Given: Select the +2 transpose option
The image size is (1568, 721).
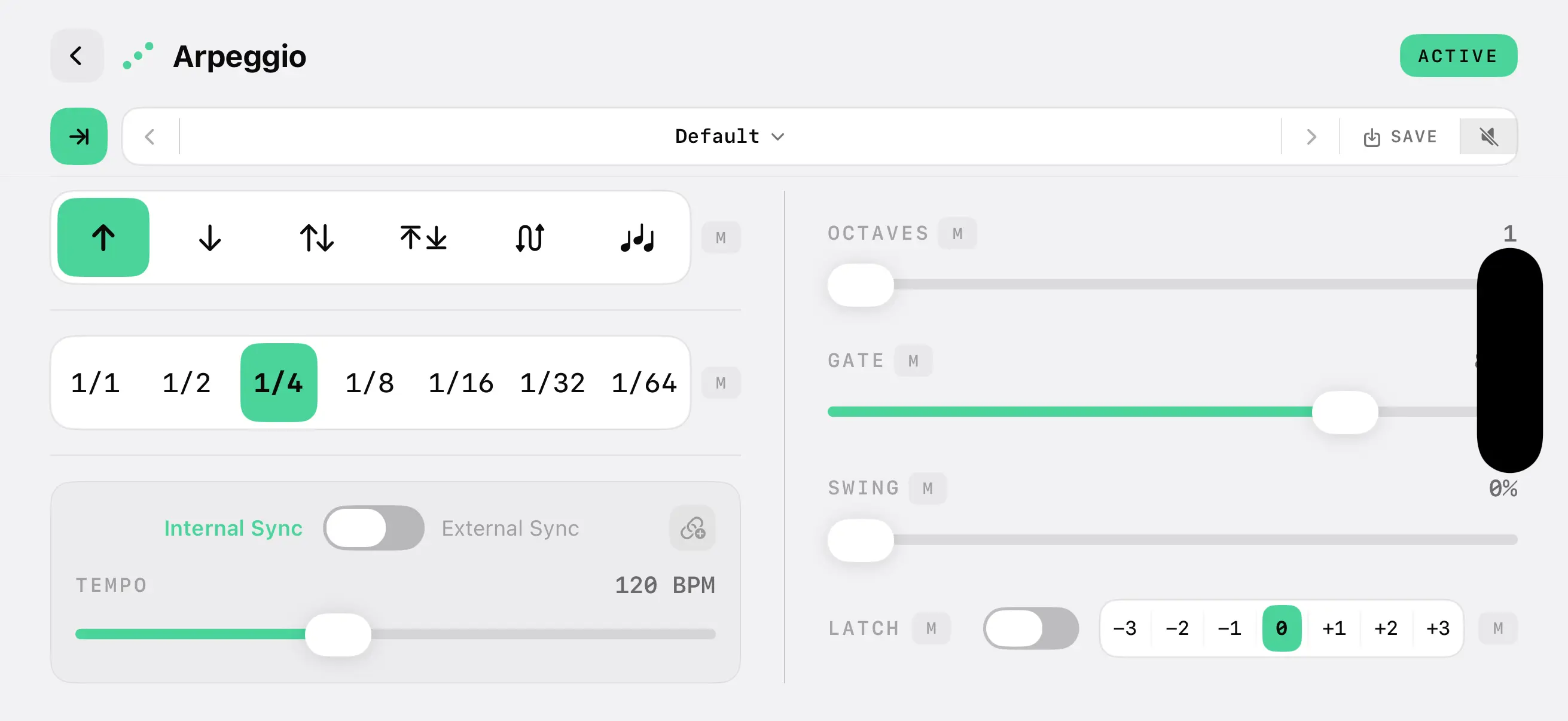Looking at the screenshot, I should click(1386, 628).
